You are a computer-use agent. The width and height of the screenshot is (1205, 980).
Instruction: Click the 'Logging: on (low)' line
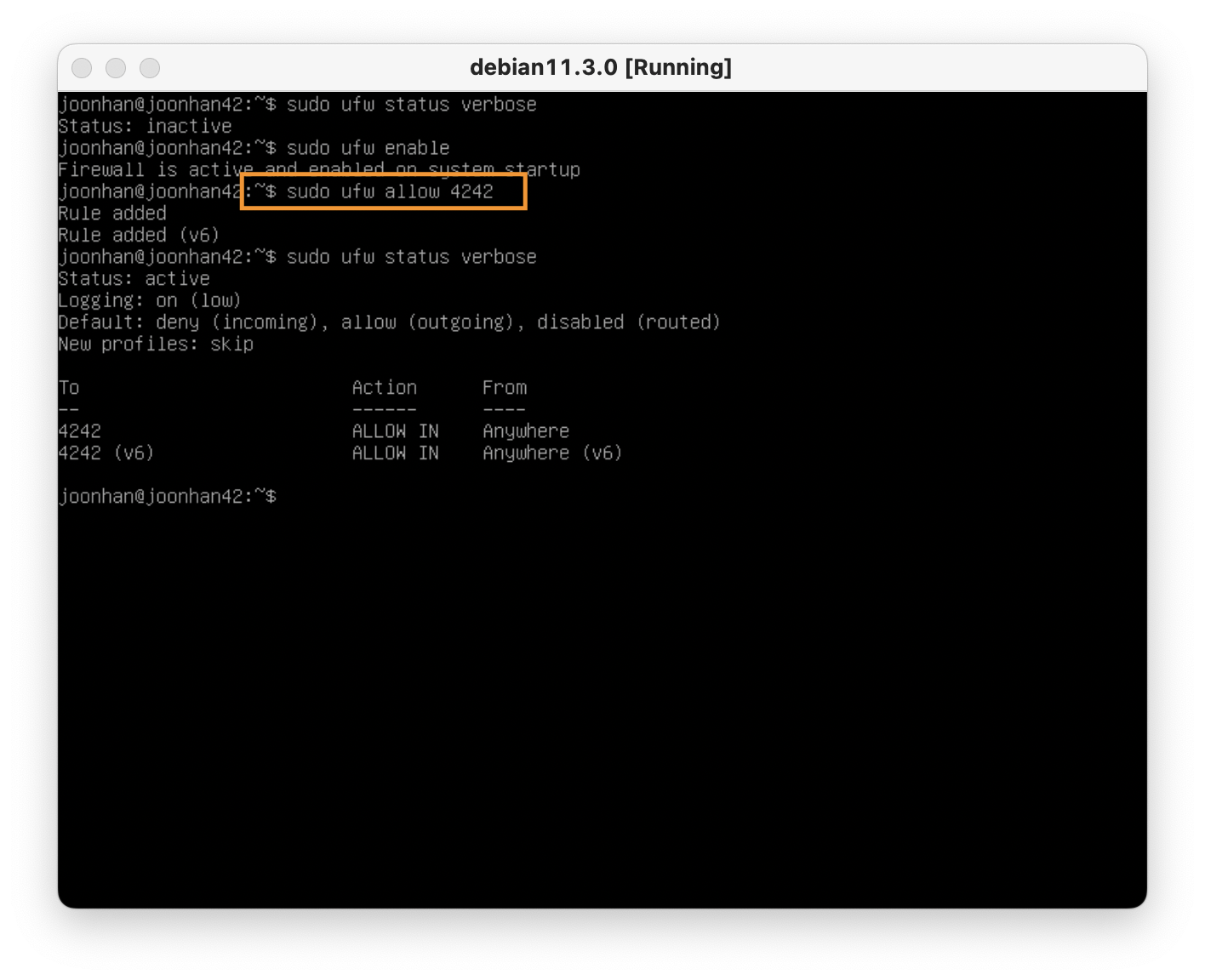click(x=150, y=301)
